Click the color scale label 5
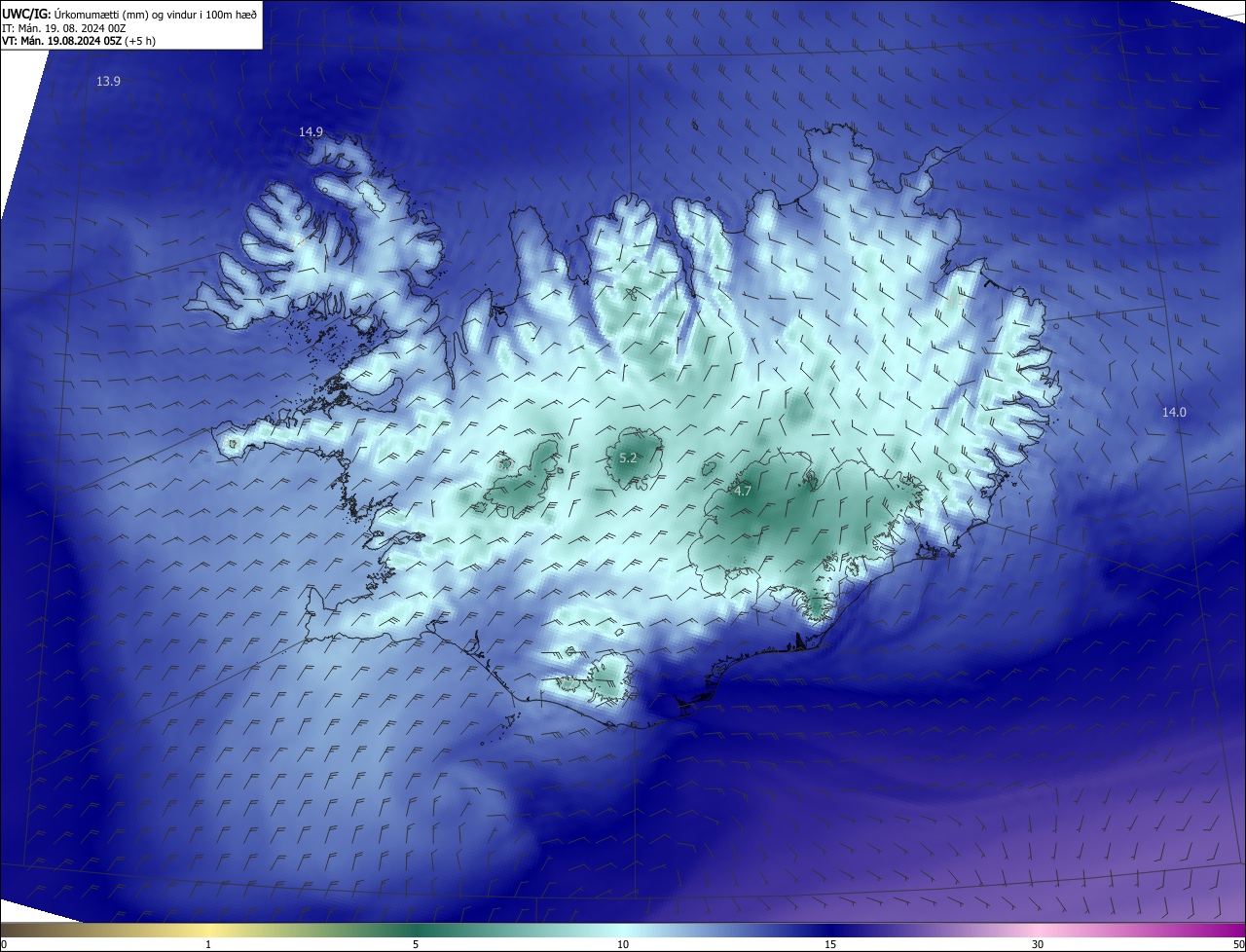This screenshot has height=952, width=1246. tap(416, 944)
